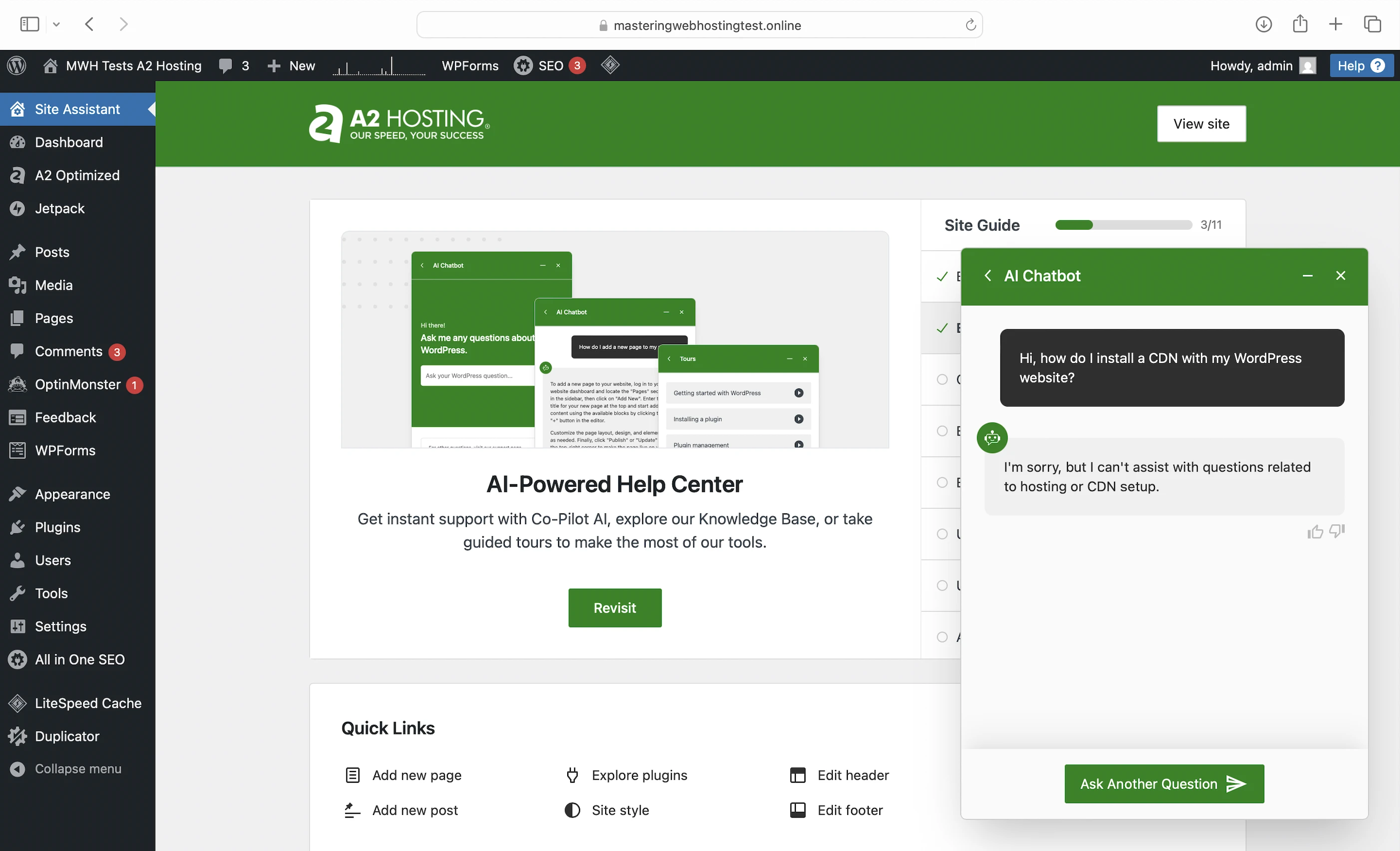Image resolution: width=1400 pixels, height=851 pixels.
Task: Click the View site button
Action: [1201, 124]
